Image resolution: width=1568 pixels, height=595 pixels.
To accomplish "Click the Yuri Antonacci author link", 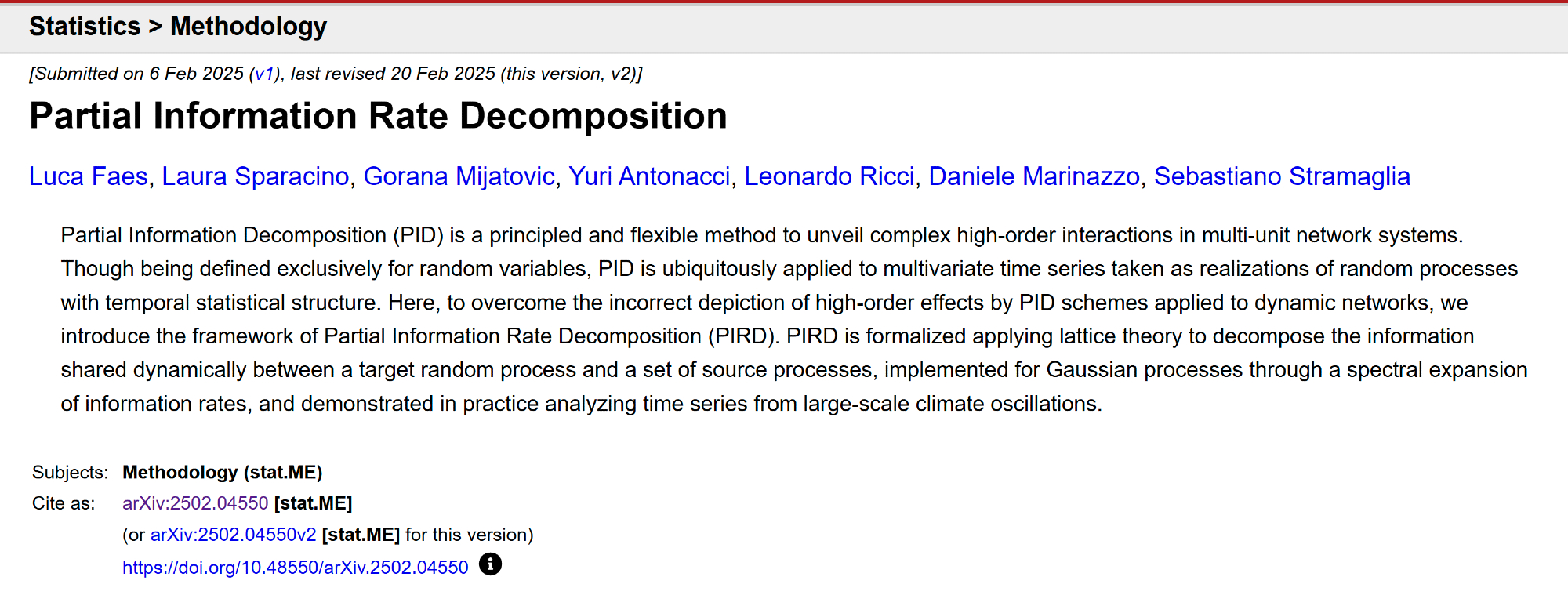I will (x=649, y=176).
